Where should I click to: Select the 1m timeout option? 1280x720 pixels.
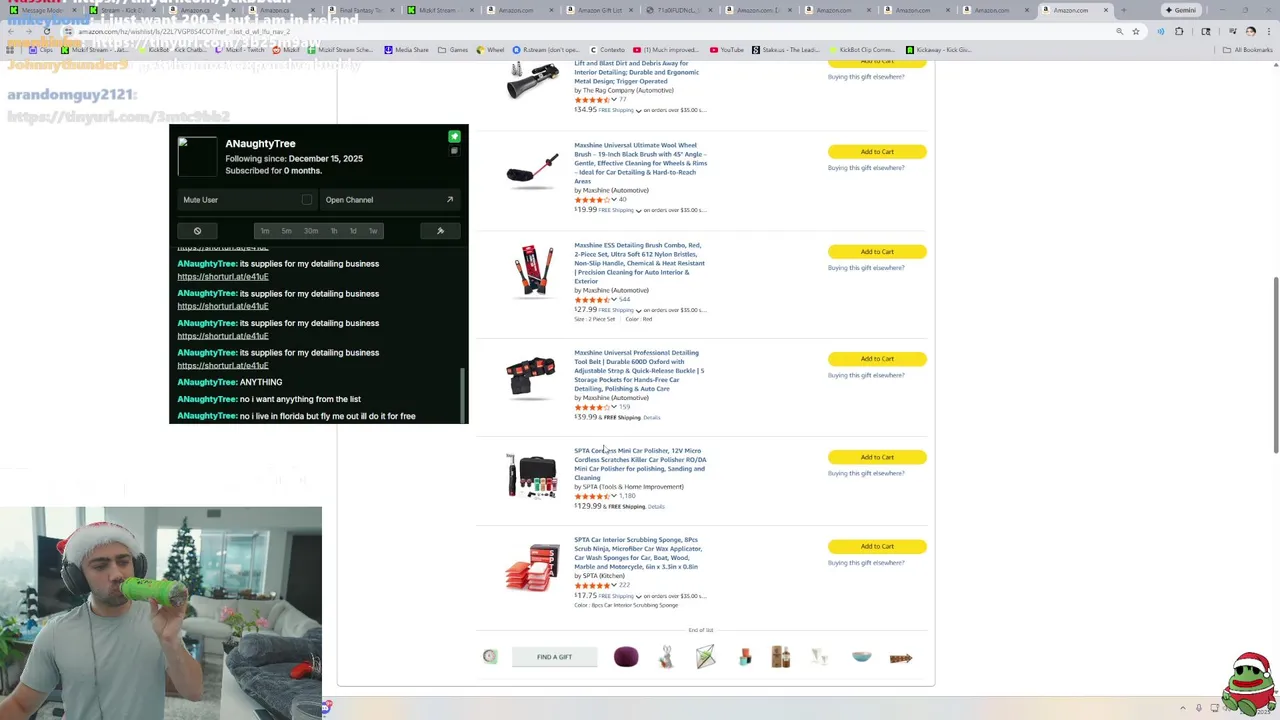[265, 231]
